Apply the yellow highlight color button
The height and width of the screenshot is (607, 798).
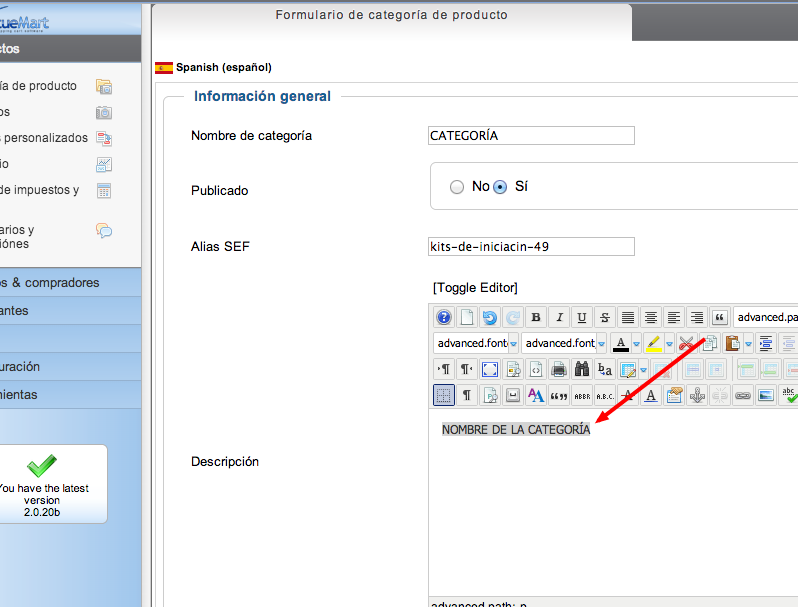coord(653,343)
